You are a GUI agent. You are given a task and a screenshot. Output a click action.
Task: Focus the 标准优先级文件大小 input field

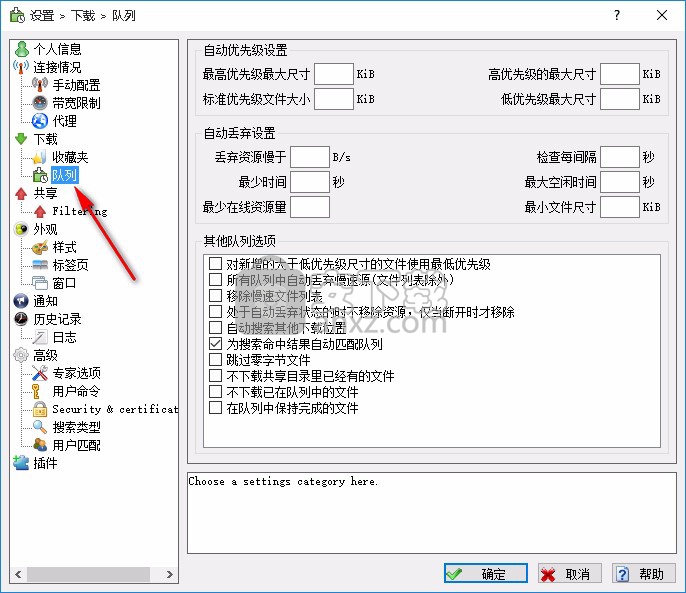click(334, 99)
